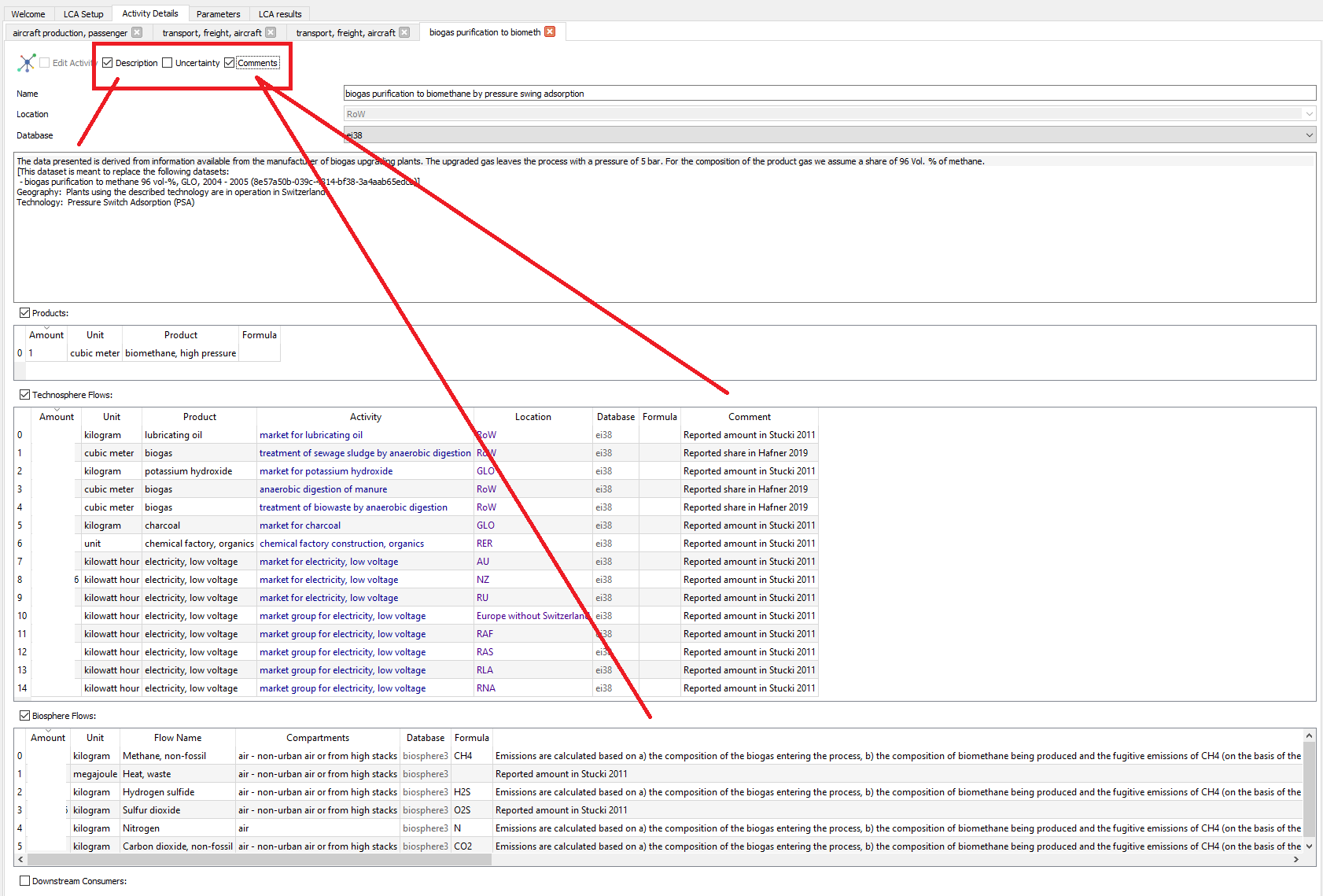Viewport: 1323px width, 896px height.
Task: Switch to the LCA results tab
Action: [280, 13]
